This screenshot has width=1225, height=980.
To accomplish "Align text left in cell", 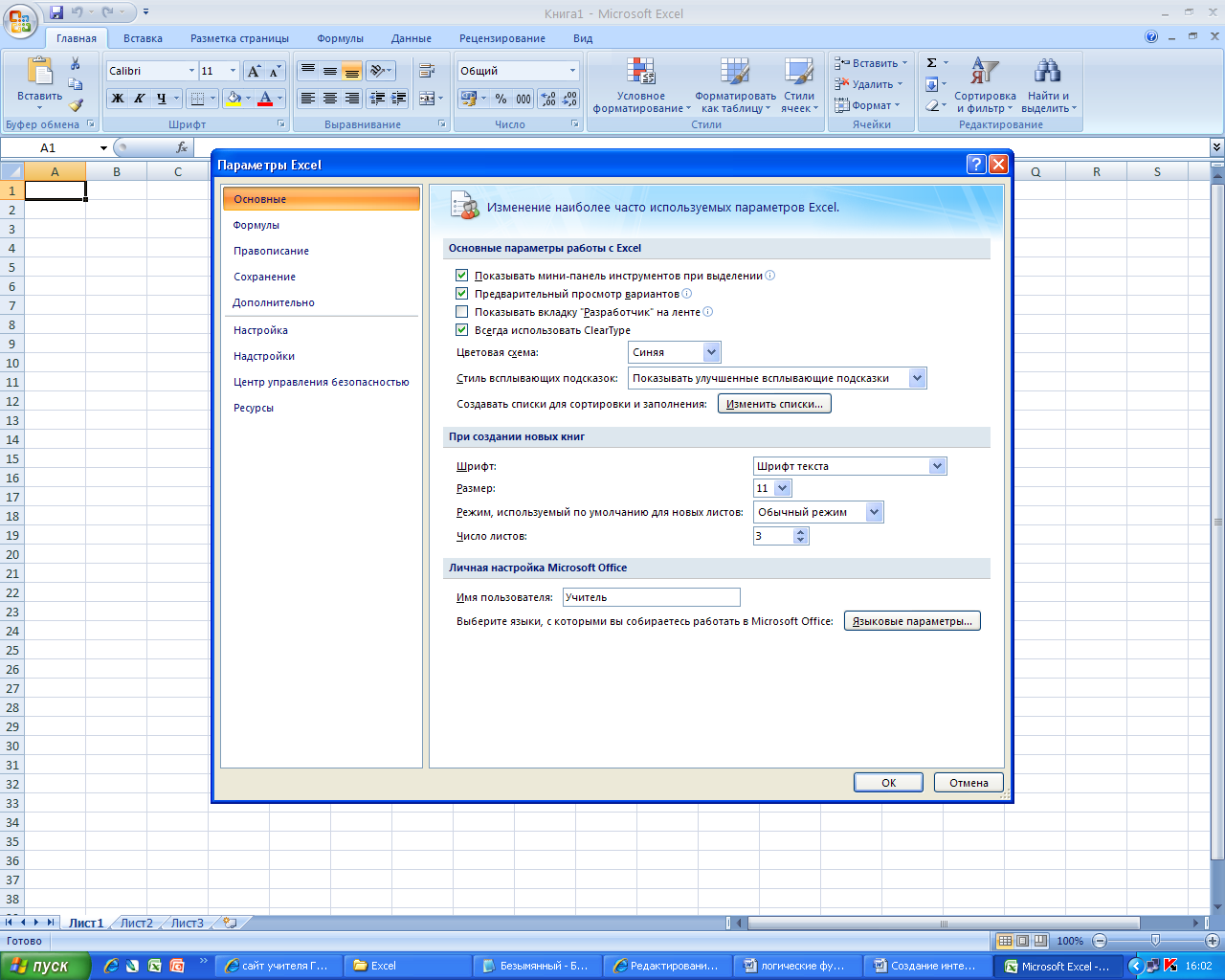I will coord(308,99).
